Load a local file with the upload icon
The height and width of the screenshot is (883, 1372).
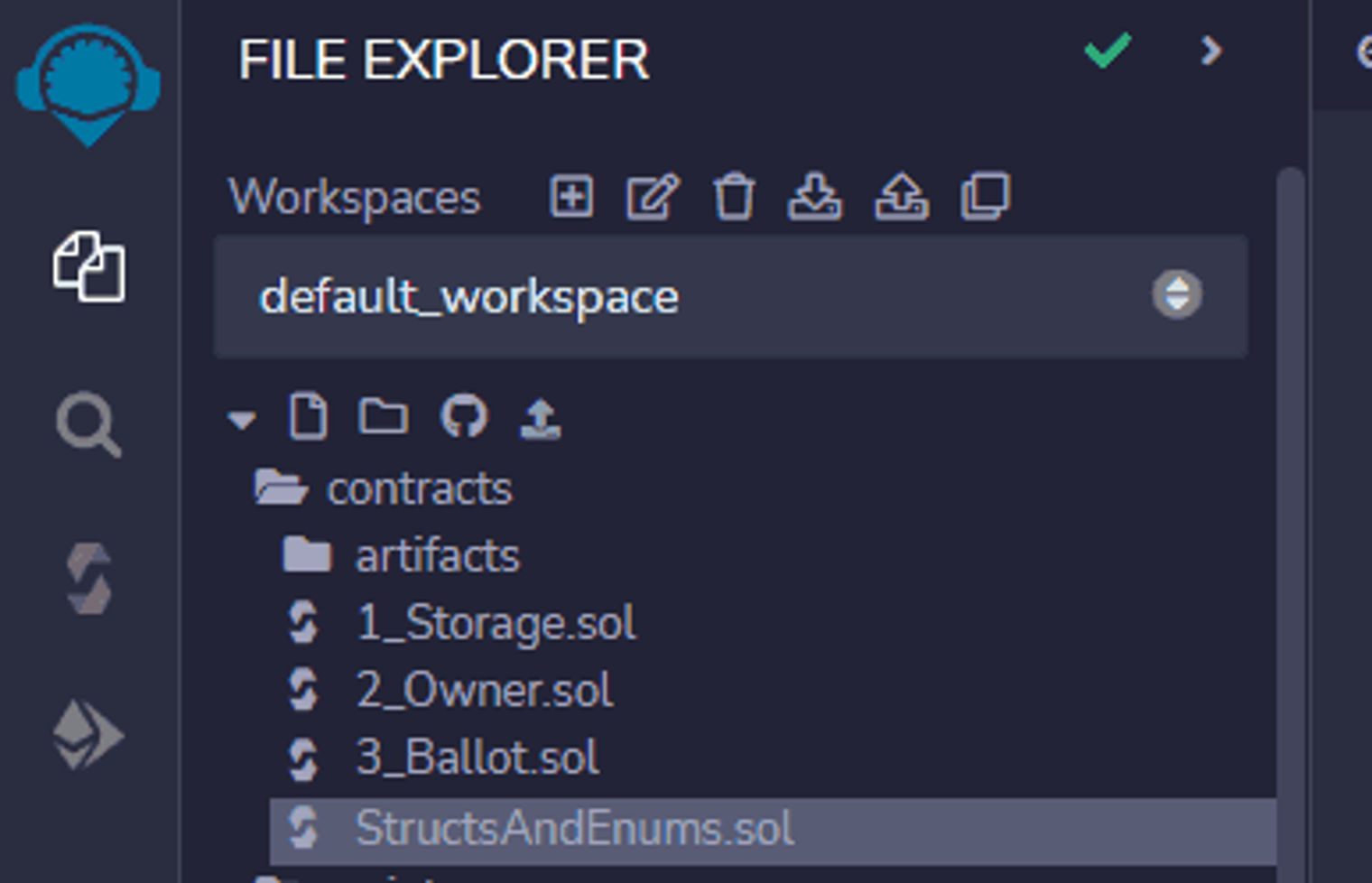click(x=541, y=419)
